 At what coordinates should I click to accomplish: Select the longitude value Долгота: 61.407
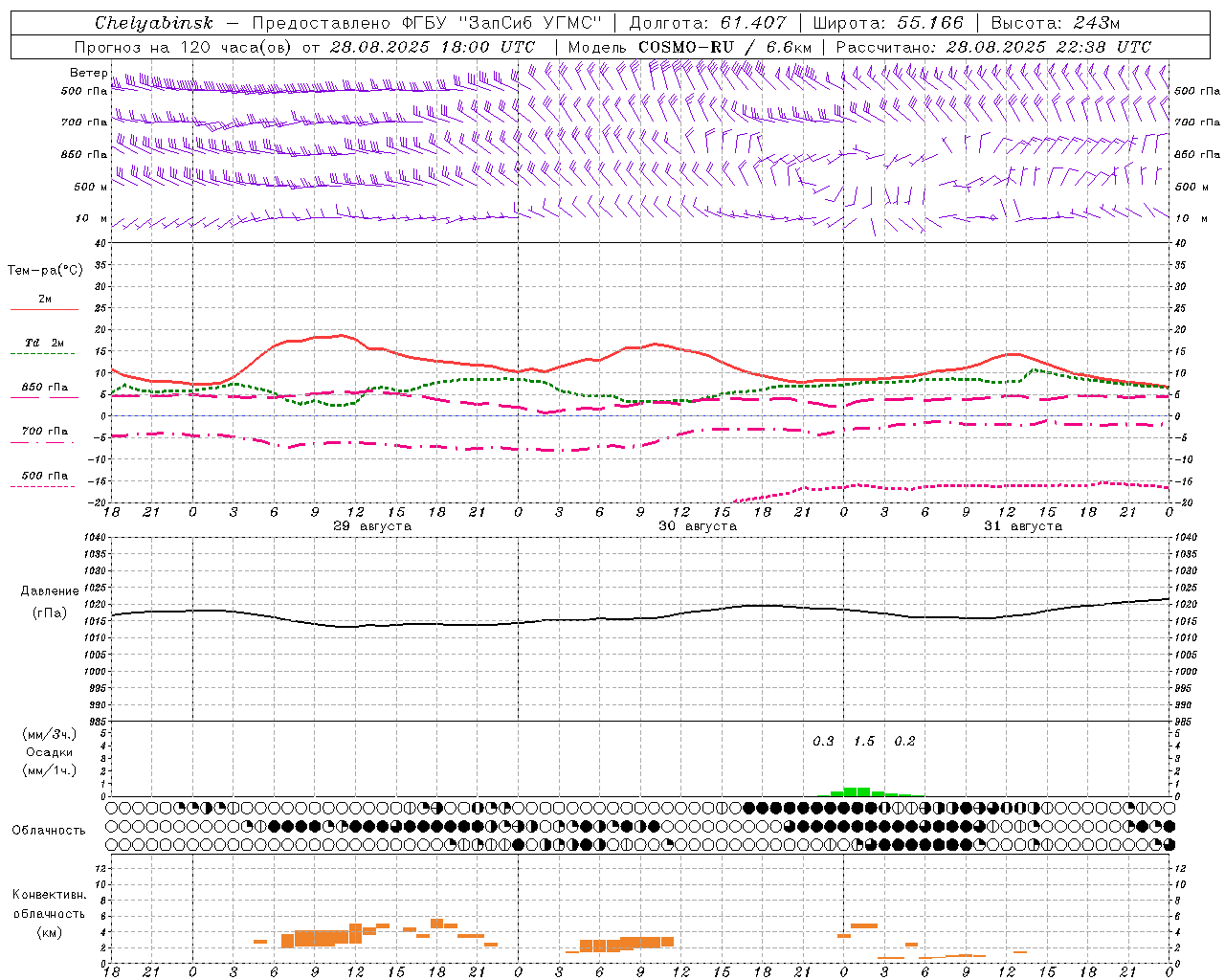[x=707, y=23]
